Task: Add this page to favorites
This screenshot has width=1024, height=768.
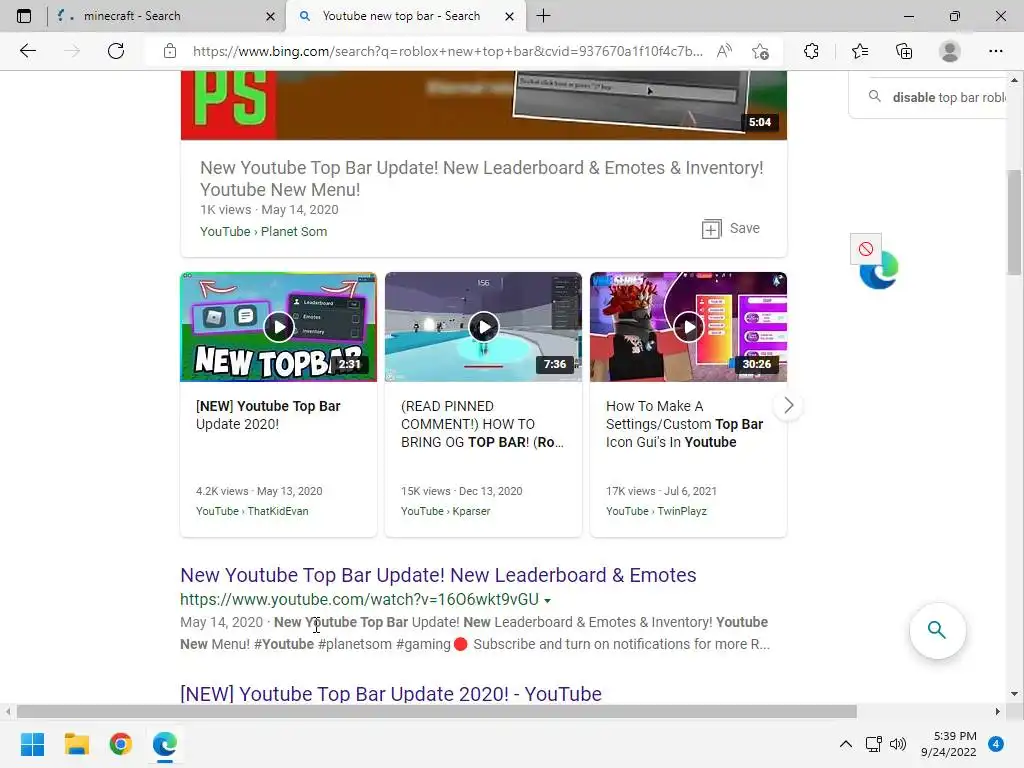Action: tap(760, 51)
